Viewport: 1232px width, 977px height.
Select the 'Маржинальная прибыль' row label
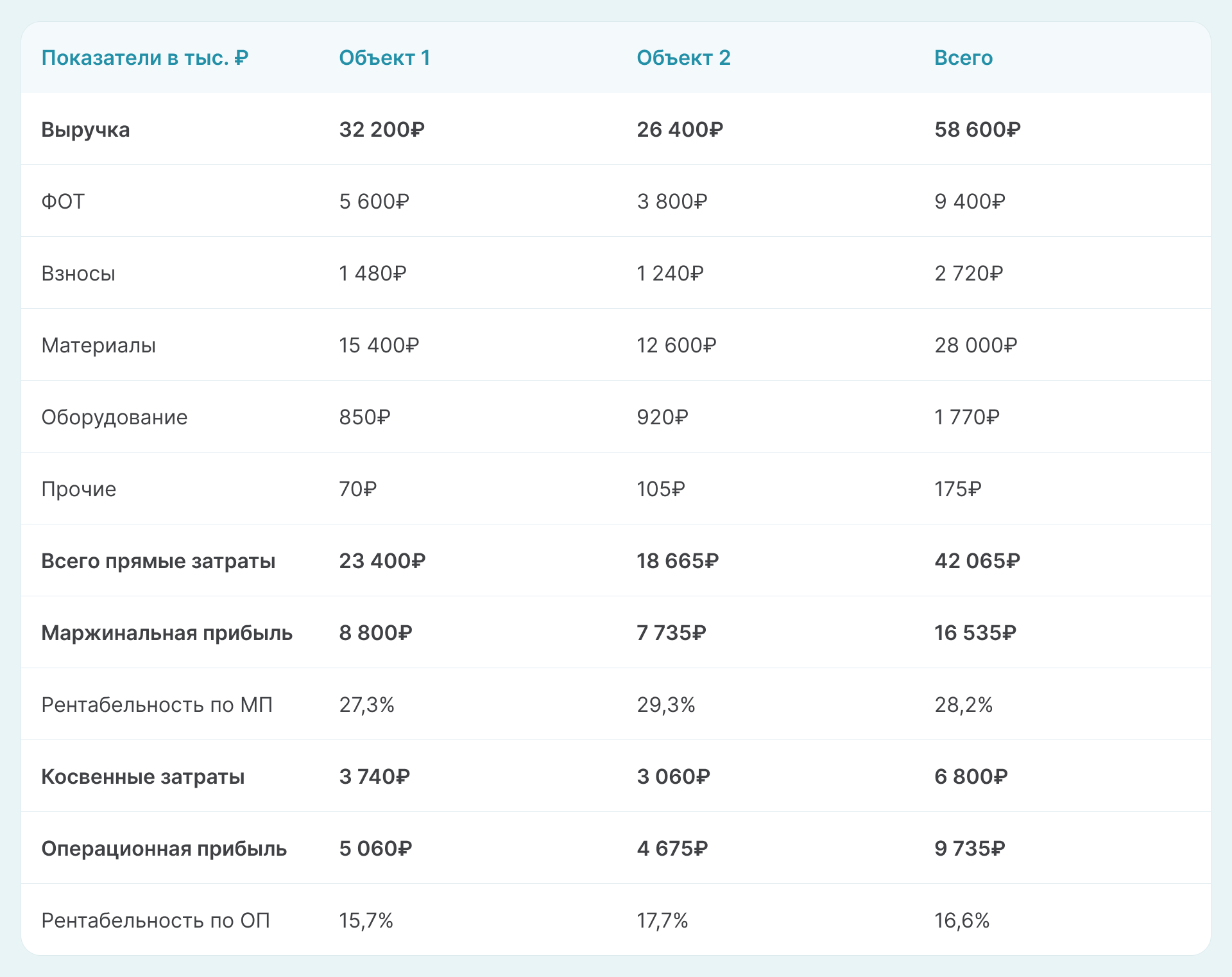tap(167, 633)
